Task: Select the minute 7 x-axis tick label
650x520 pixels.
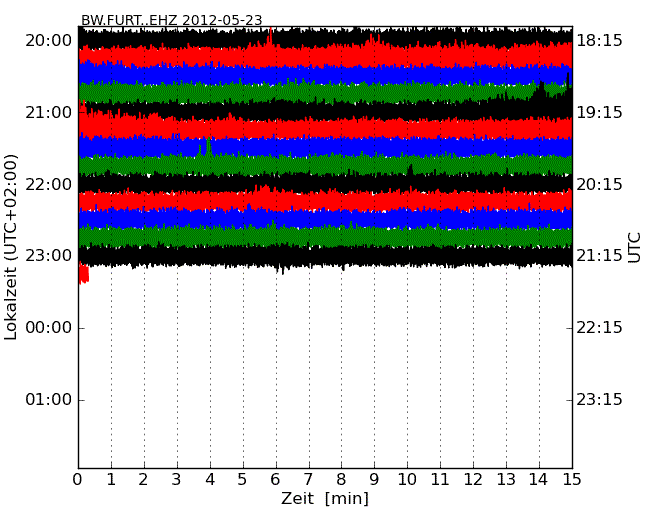Action: click(308, 480)
